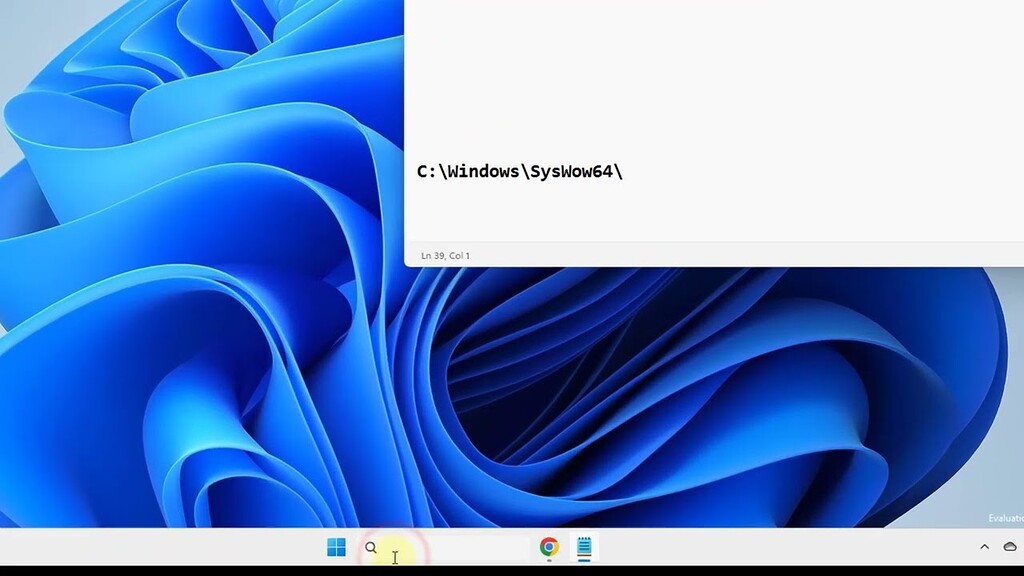Click the Notepad notebook icon in the taskbar
The height and width of the screenshot is (576, 1024).
[585, 547]
